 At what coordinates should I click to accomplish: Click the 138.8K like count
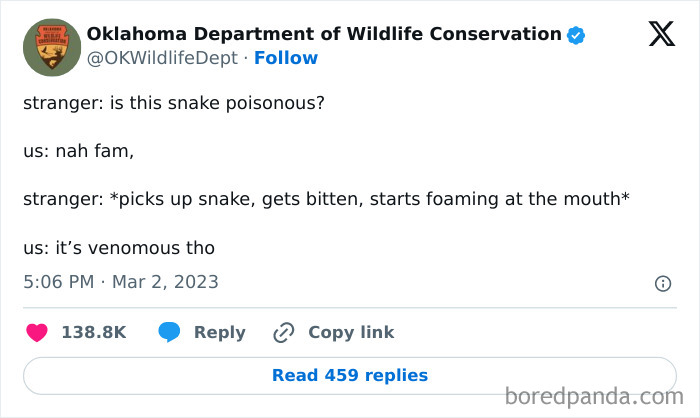pos(94,332)
